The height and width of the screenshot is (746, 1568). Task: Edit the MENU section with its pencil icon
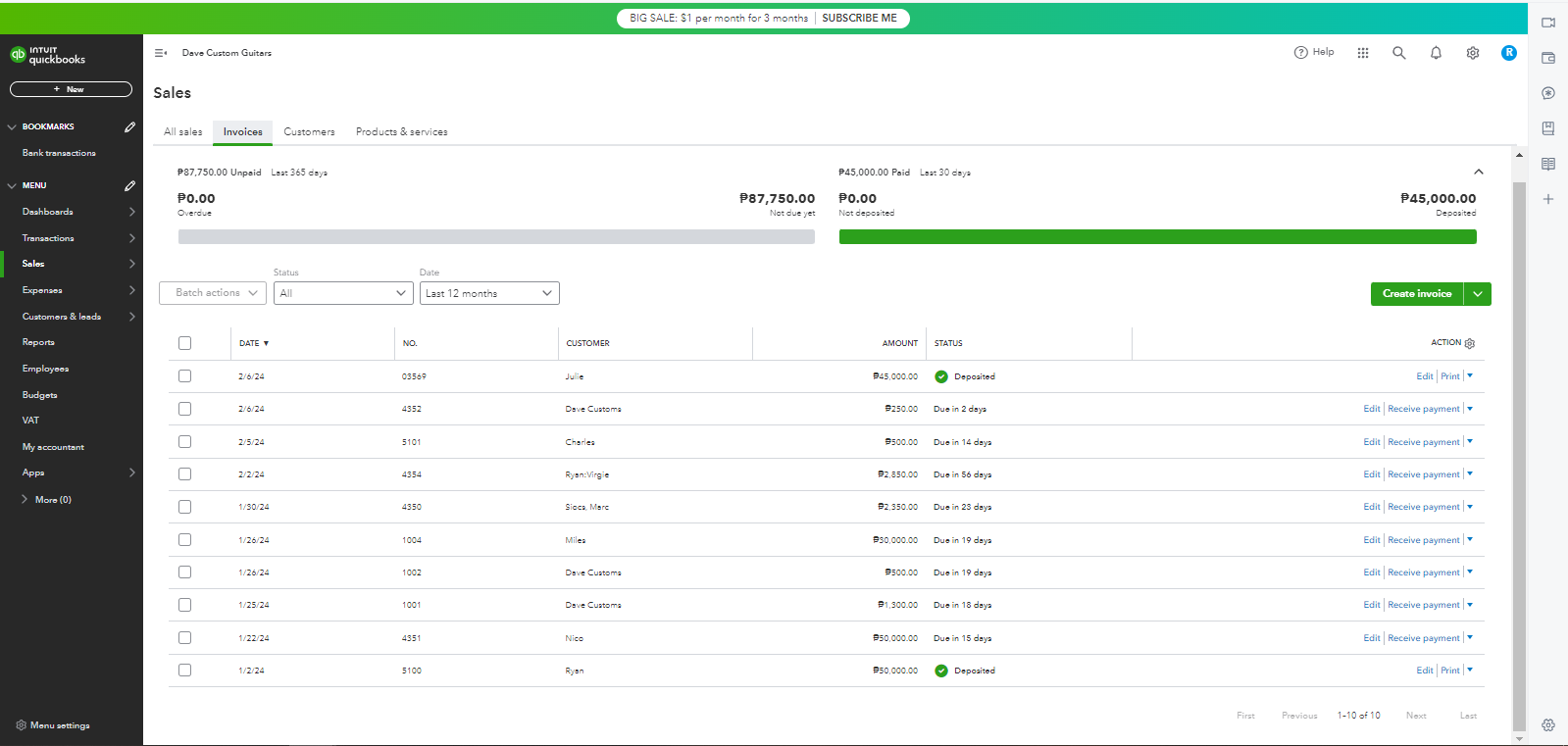[x=129, y=185]
